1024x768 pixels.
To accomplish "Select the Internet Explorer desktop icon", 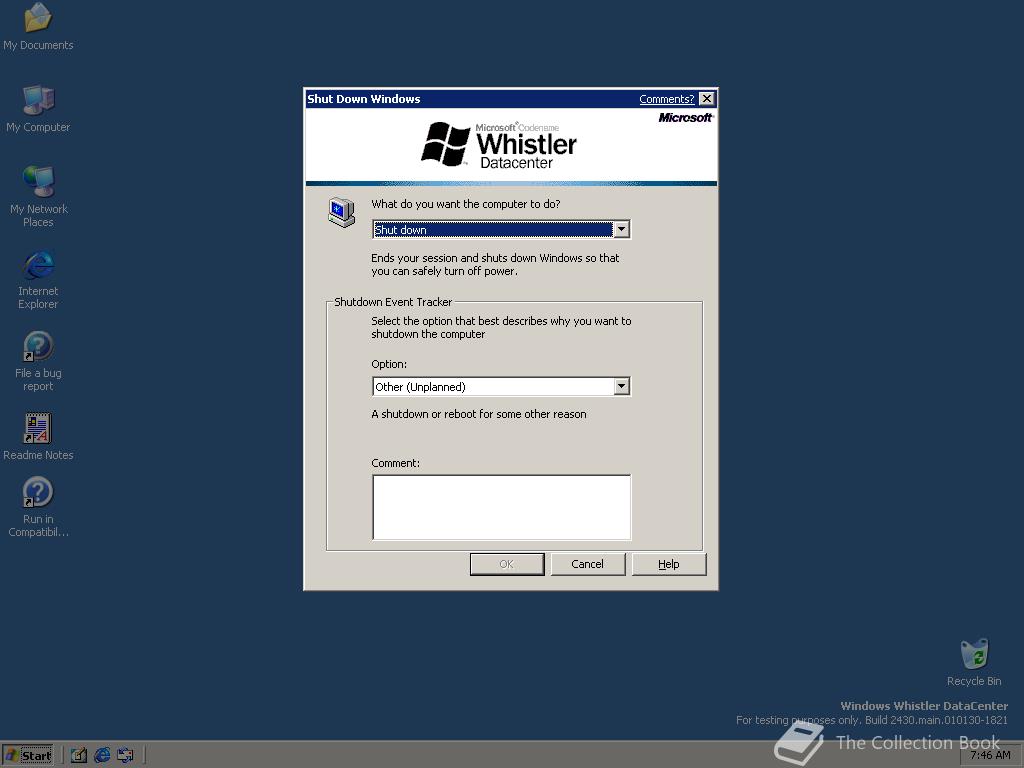I will (38, 279).
